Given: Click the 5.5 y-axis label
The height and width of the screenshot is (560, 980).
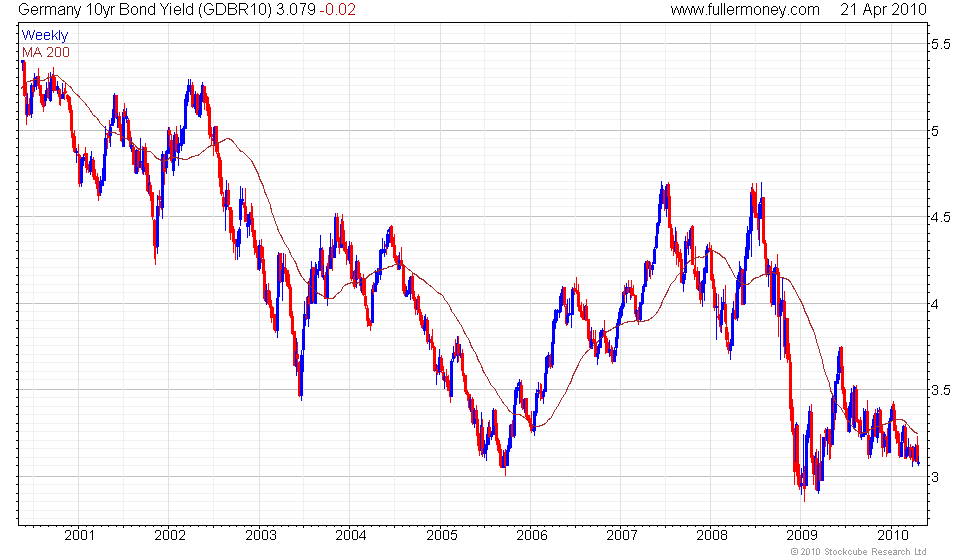Looking at the screenshot, I should click(x=941, y=44).
